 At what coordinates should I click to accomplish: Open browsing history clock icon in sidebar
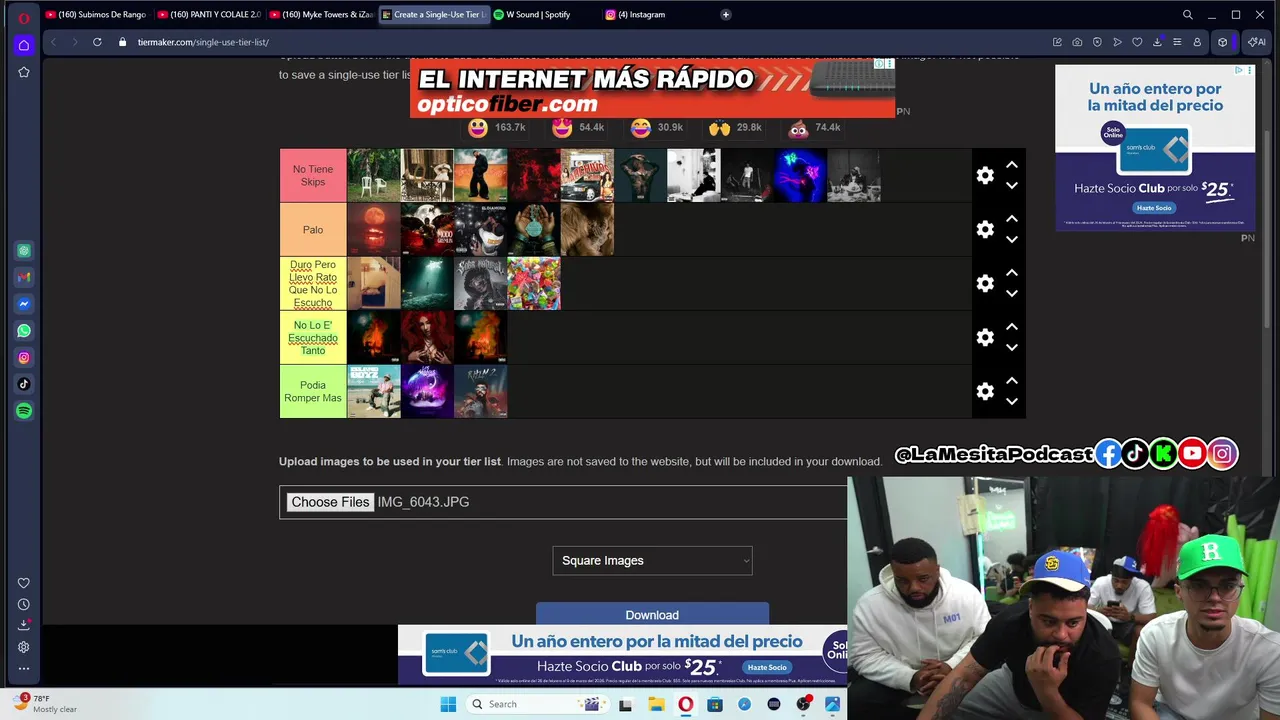tap(24, 604)
